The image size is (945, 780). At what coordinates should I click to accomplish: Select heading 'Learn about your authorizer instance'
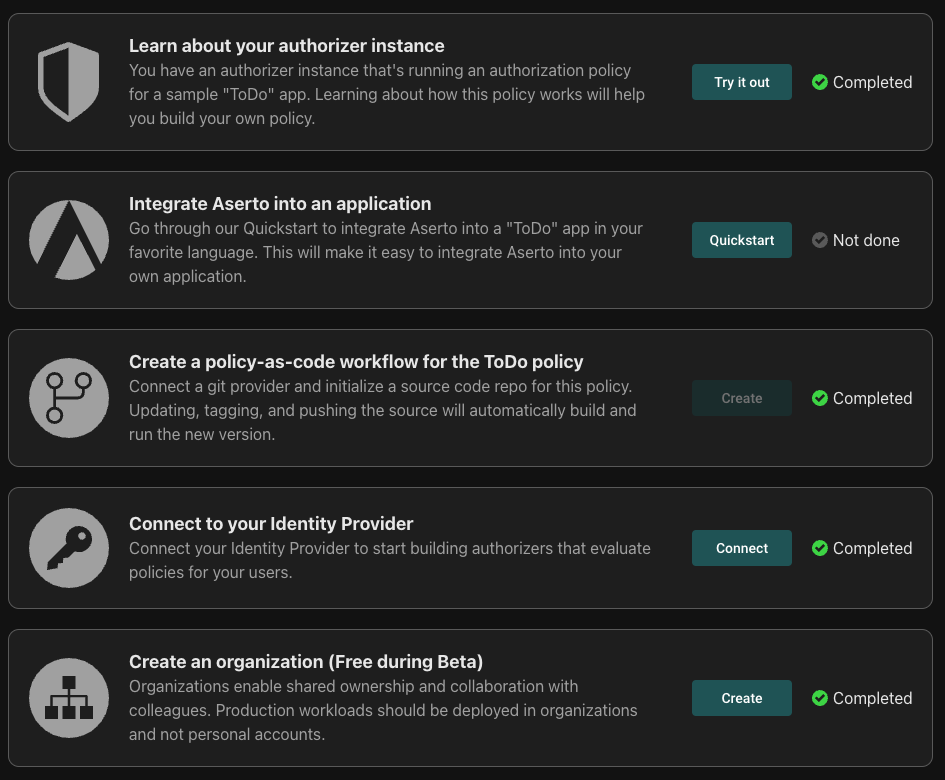point(286,46)
